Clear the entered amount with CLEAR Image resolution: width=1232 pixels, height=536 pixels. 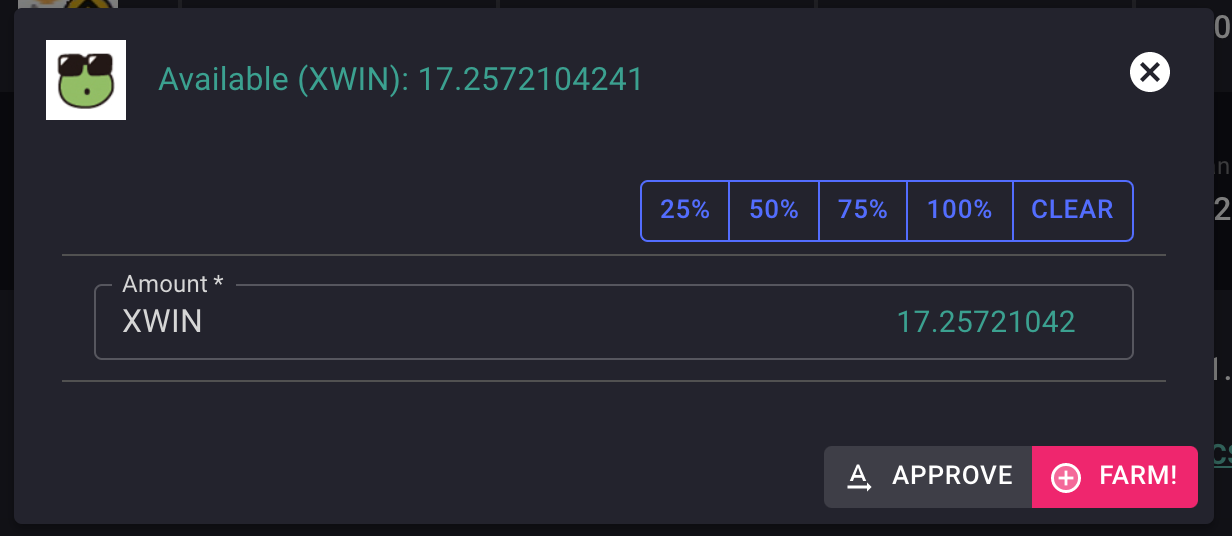pyautogui.click(x=1073, y=210)
